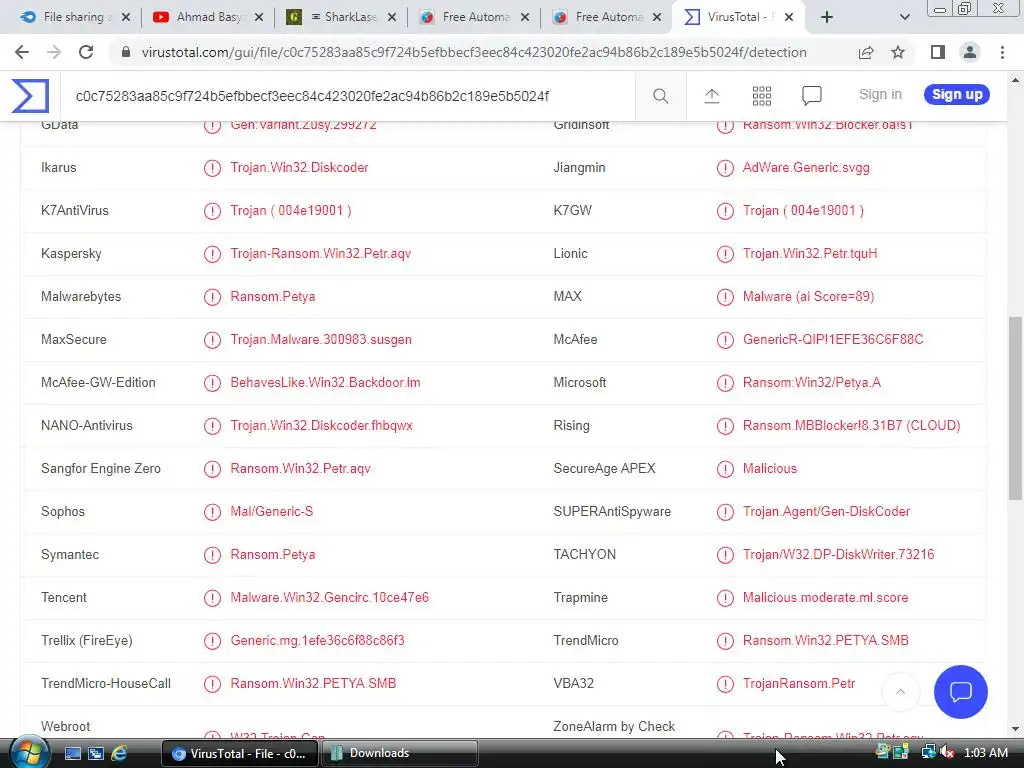Click the blue chat bubble button
This screenshot has height=768, width=1024.
tap(960, 692)
